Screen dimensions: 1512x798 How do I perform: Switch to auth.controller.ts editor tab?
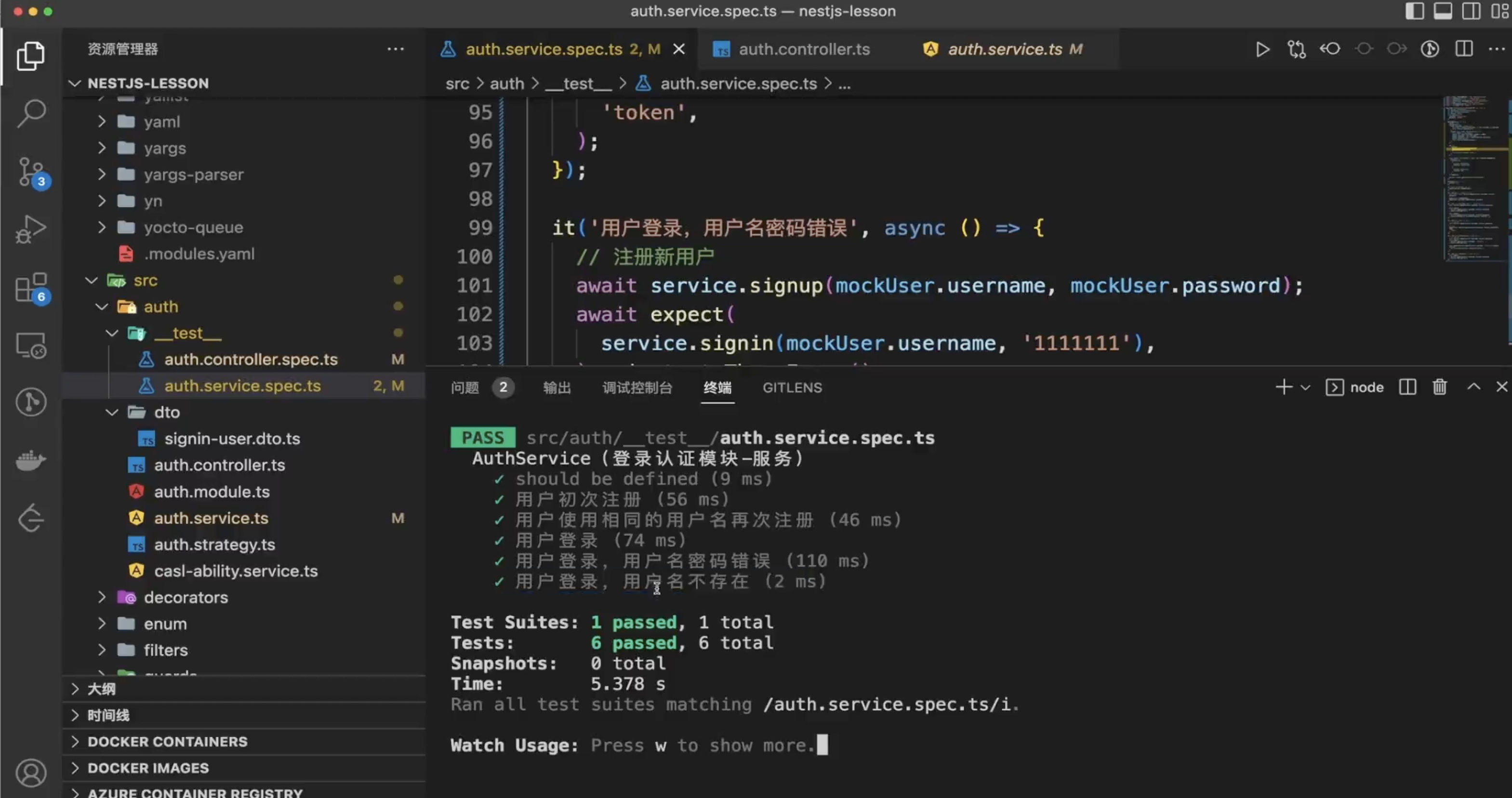804,49
